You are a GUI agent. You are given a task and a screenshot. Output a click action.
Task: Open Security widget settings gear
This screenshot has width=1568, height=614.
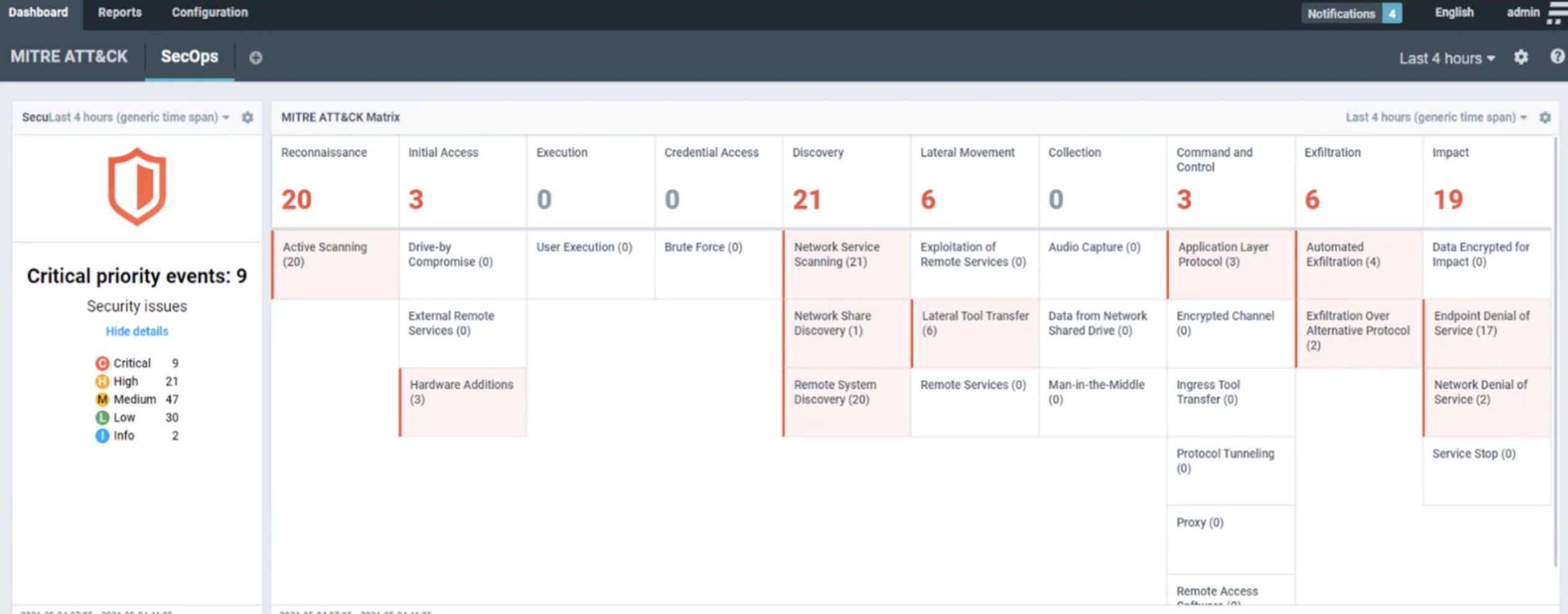pyautogui.click(x=247, y=117)
